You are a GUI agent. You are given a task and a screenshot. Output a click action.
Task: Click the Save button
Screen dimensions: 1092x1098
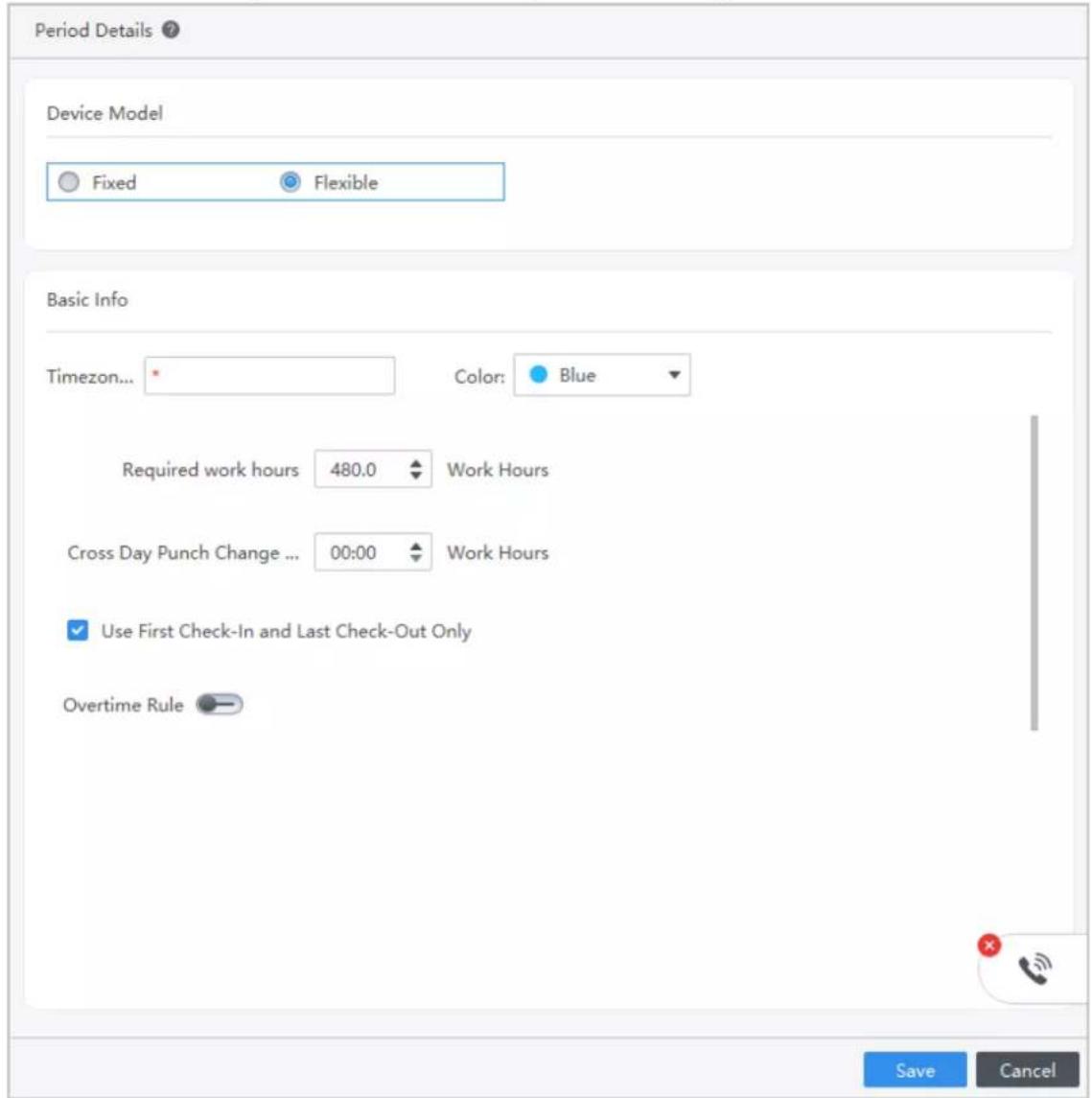click(x=915, y=1070)
